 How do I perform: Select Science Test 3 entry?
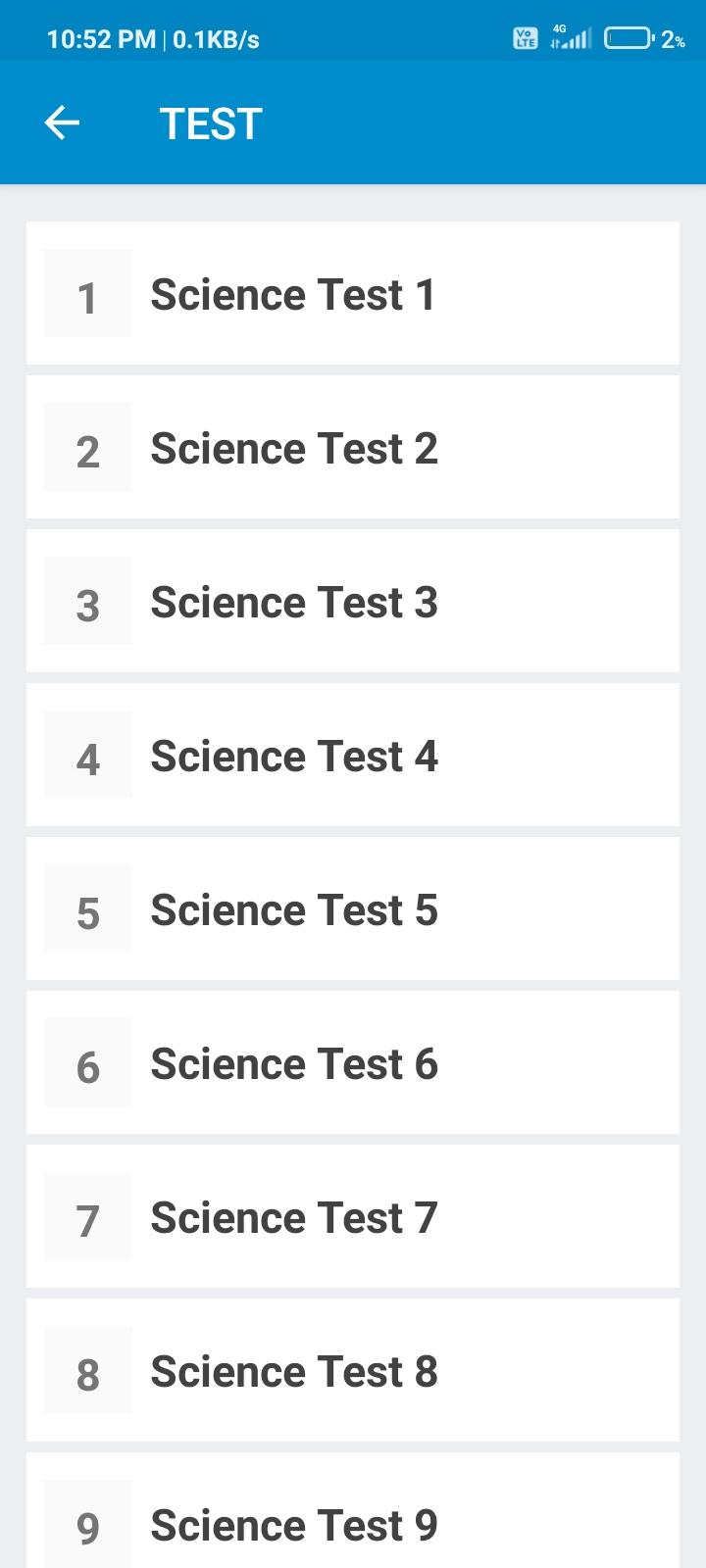pyautogui.click(x=353, y=602)
